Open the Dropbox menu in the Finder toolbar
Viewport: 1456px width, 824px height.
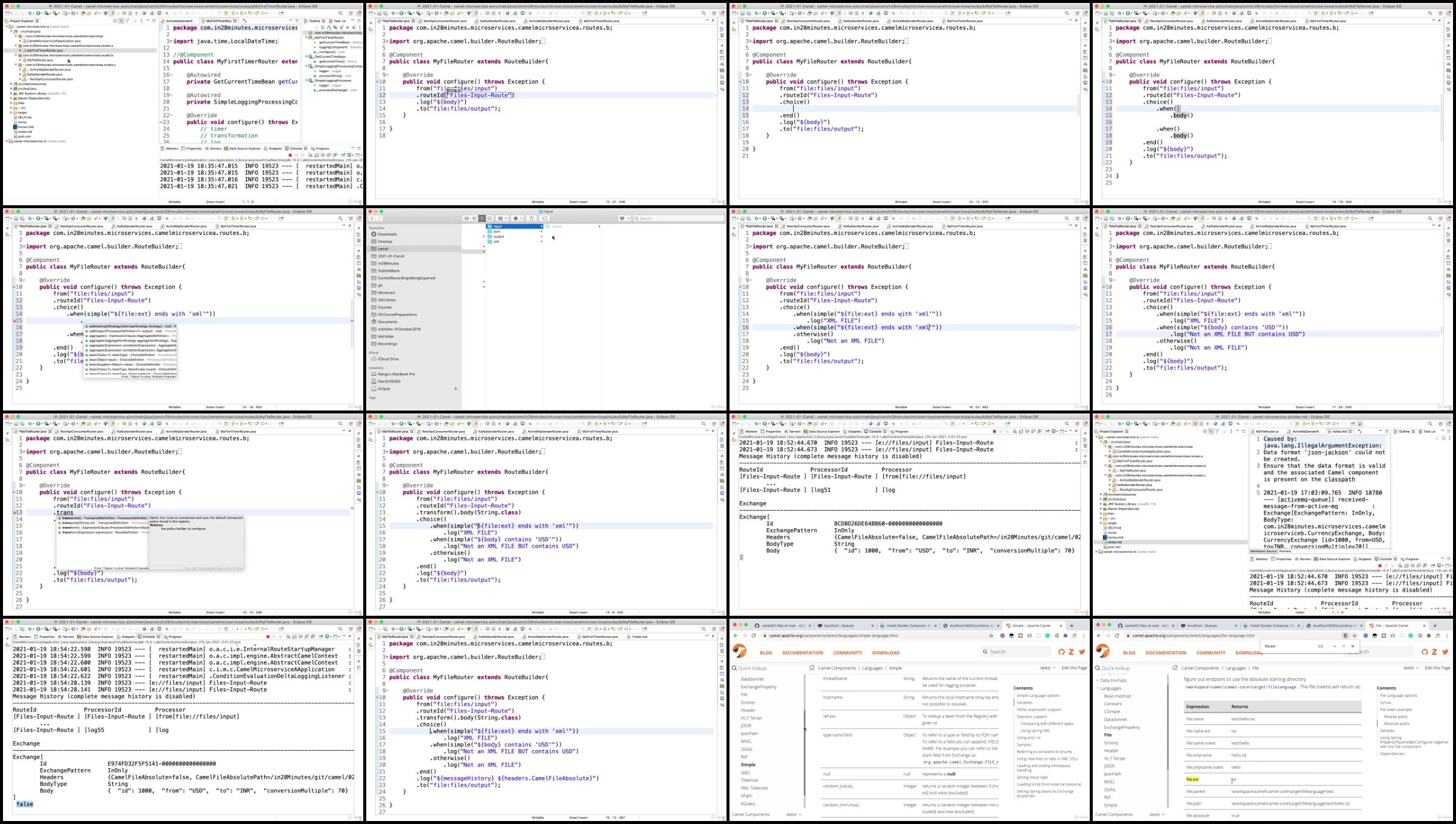click(624, 218)
